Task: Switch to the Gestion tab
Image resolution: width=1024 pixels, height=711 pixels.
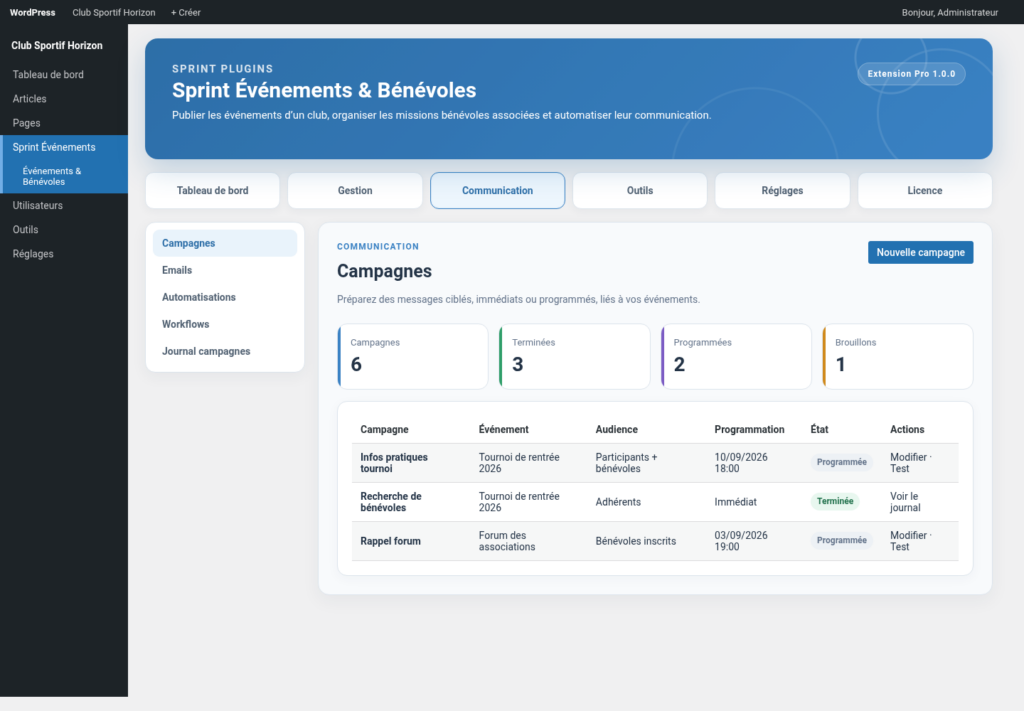Action: pos(355,191)
